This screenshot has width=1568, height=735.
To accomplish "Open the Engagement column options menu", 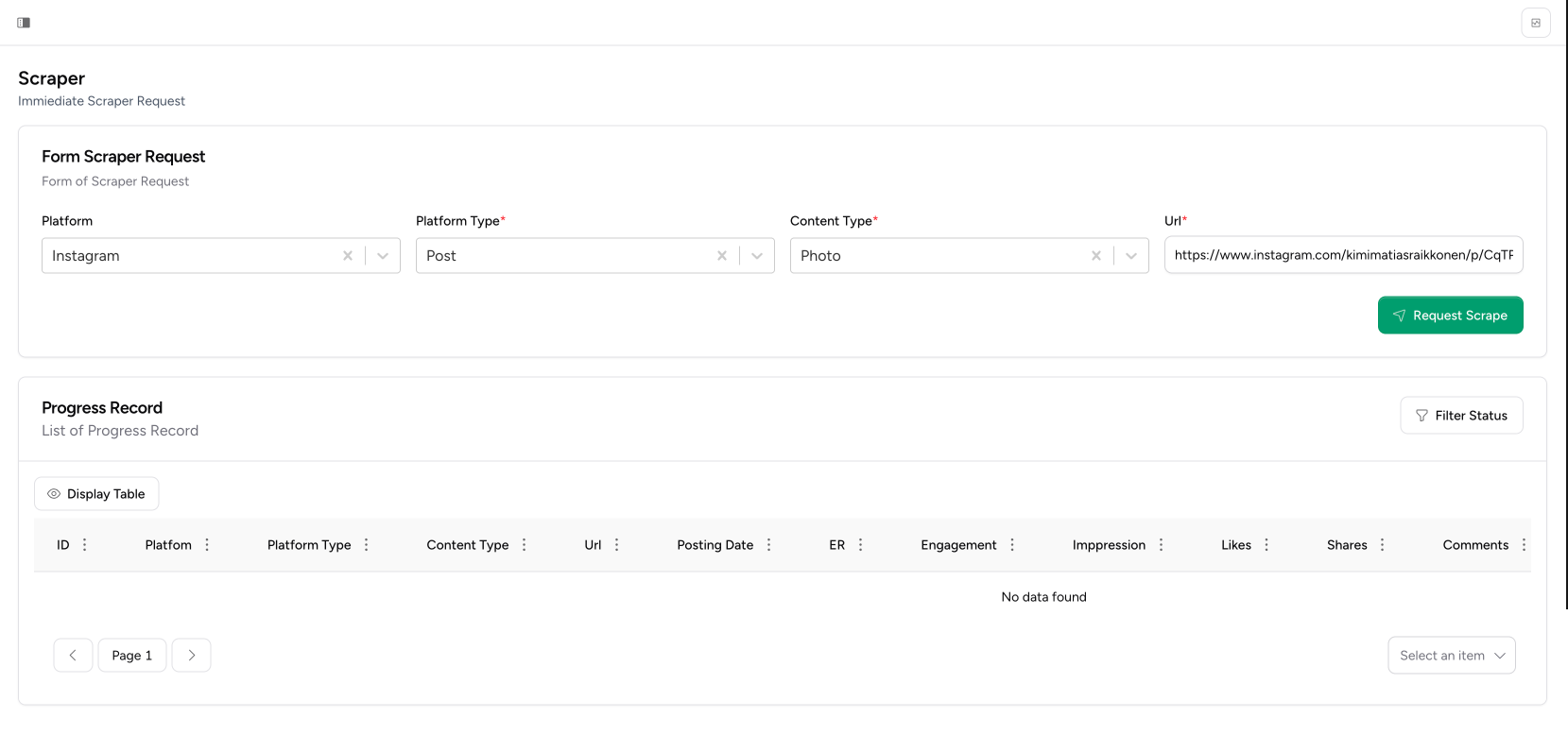I will pyautogui.click(x=1012, y=545).
